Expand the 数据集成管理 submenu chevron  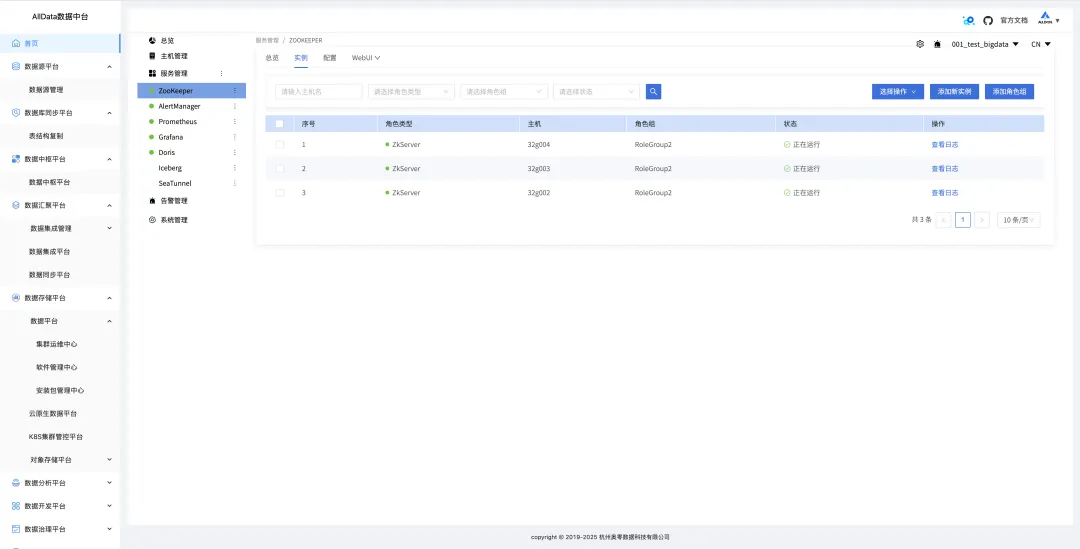(110, 228)
